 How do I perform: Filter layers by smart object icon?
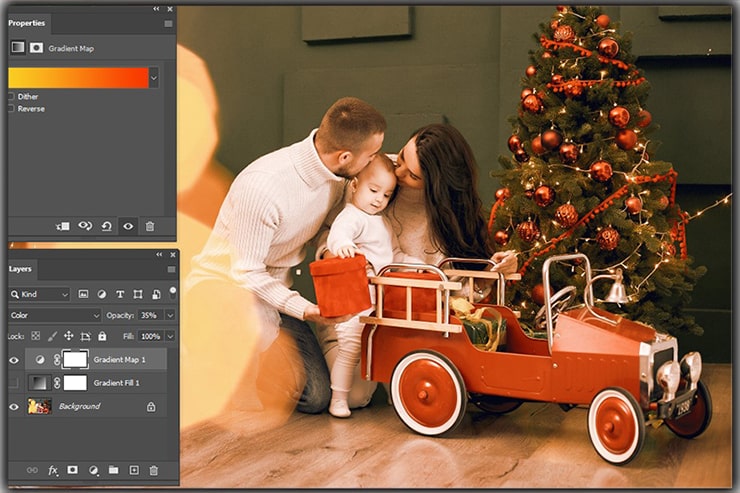click(x=156, y=294)
